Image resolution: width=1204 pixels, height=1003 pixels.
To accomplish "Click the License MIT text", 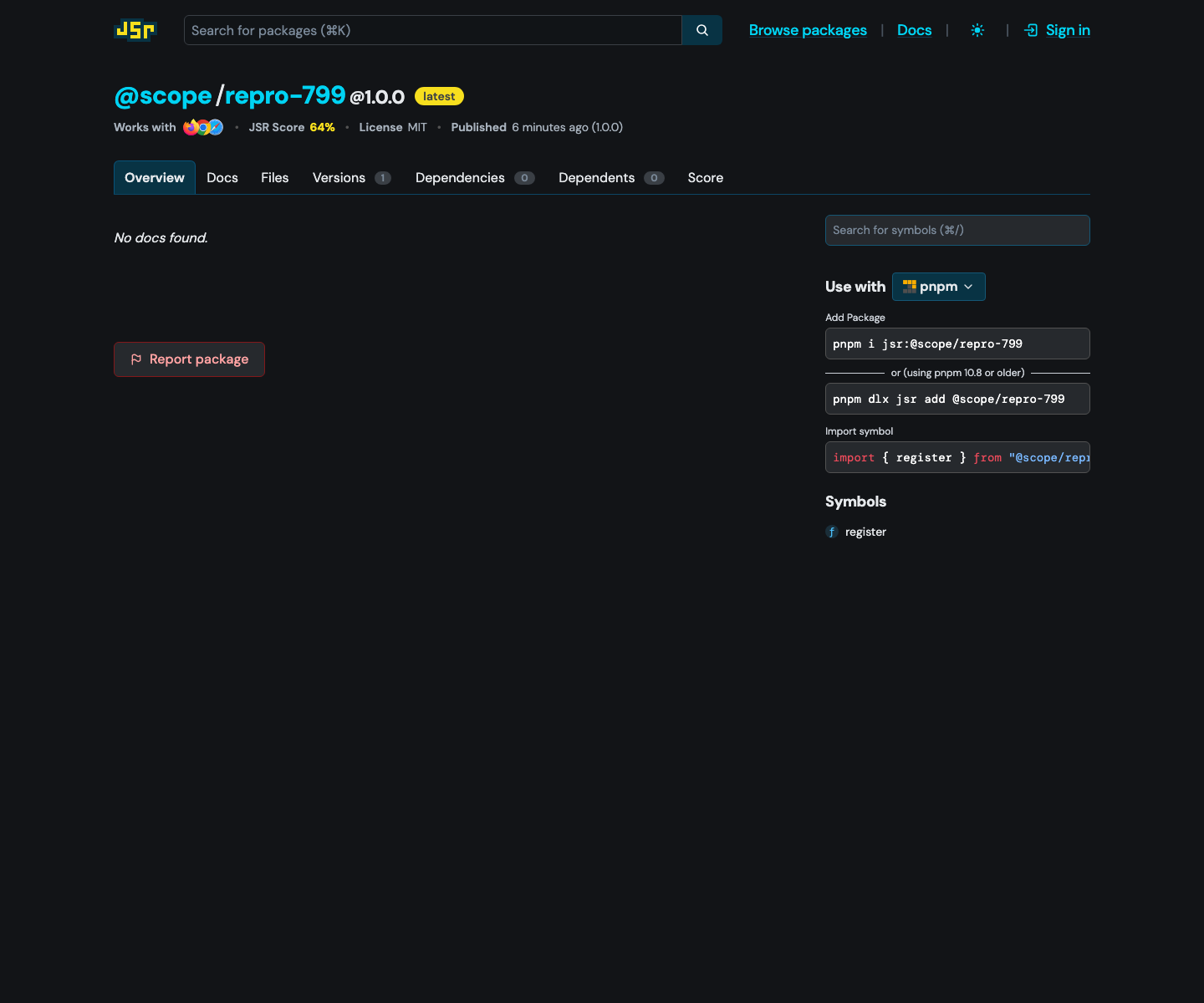I will 393,127.
